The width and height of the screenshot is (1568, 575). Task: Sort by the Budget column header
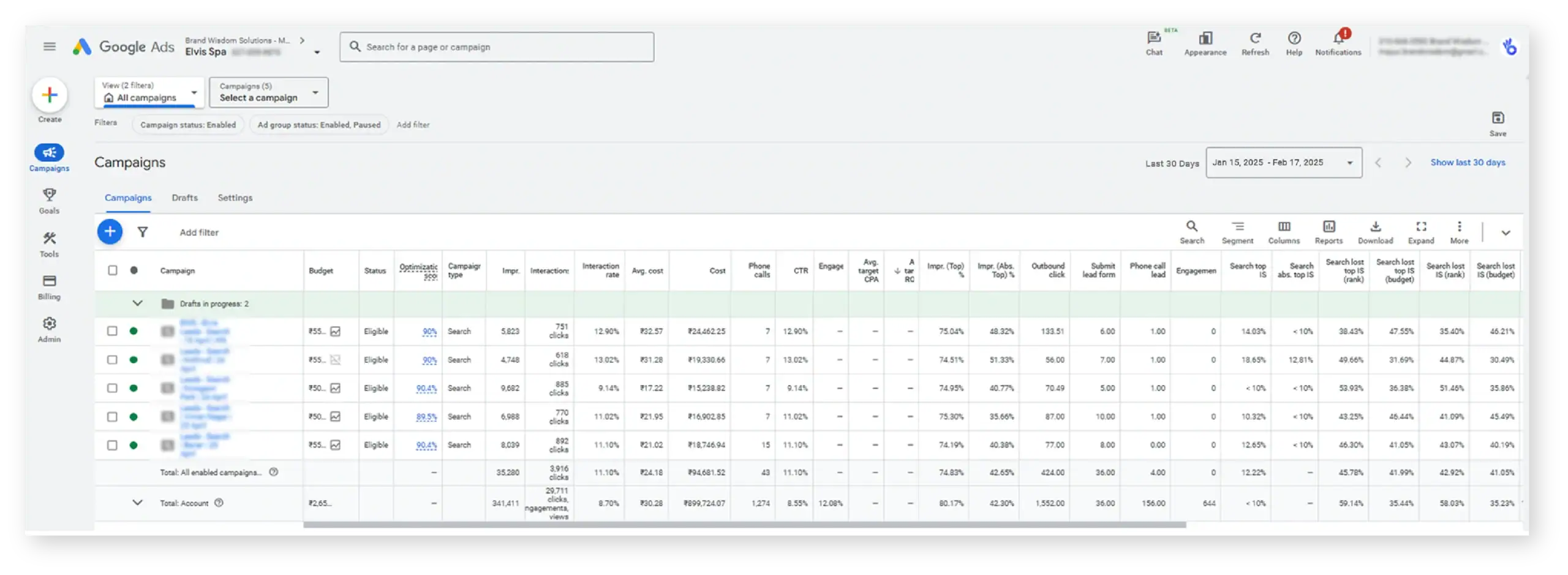pos(321,270)
